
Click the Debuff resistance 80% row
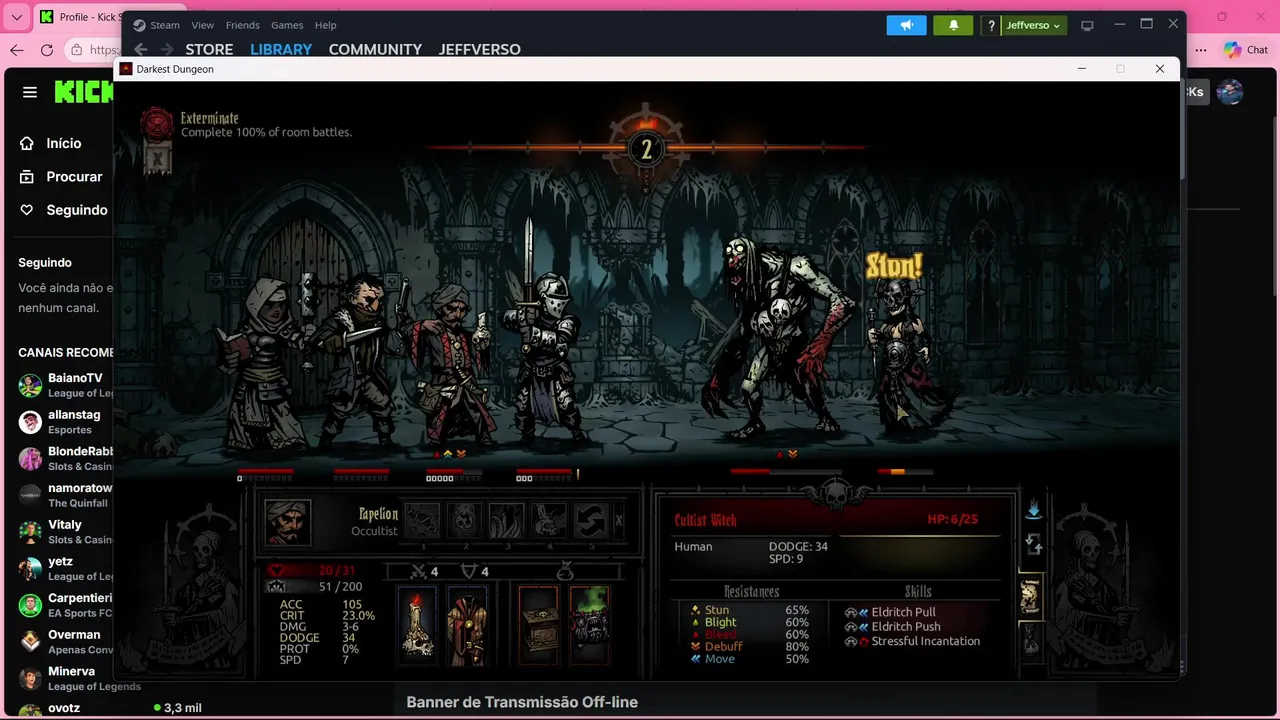click(750, 646)
